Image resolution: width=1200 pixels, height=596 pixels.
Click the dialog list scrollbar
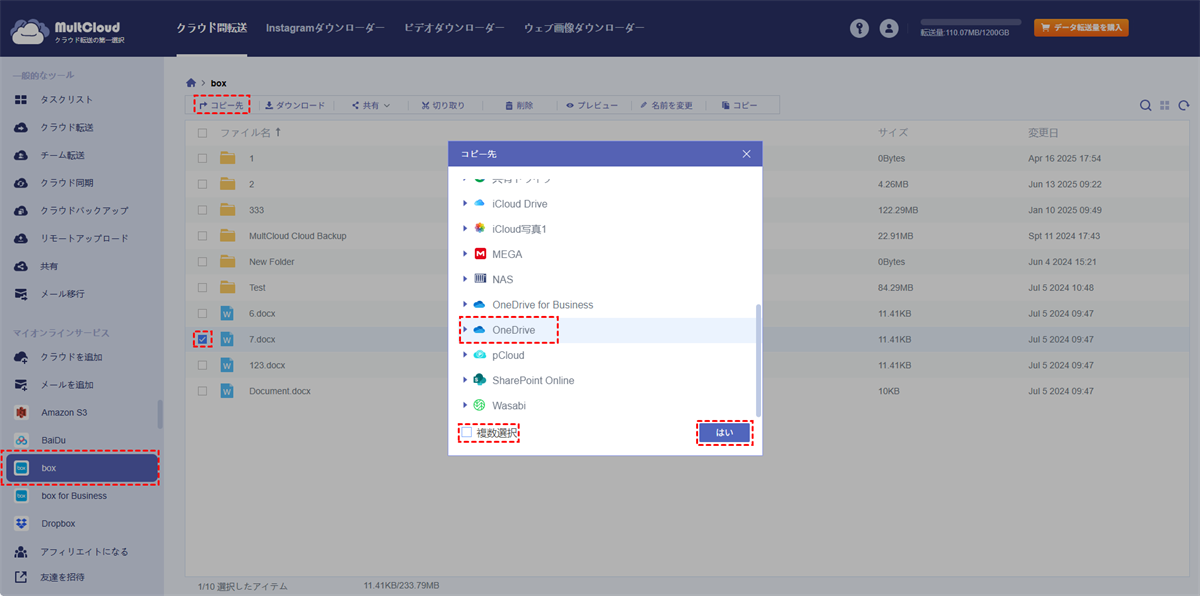[x=758, y=360]
